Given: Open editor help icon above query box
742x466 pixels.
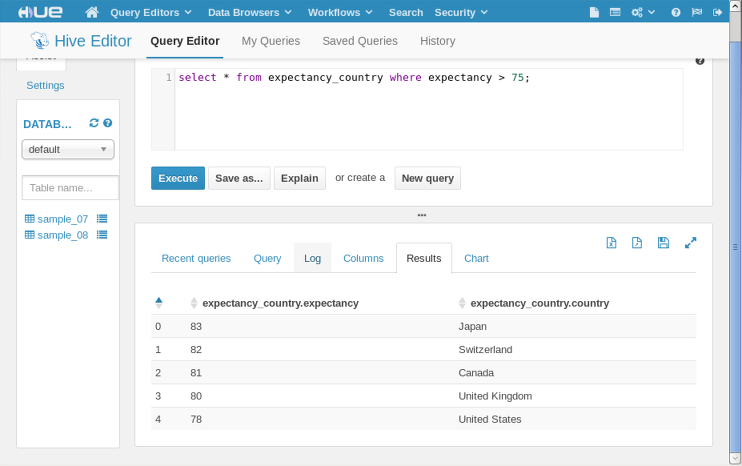Looking at the screenshot, I should (700, 61).
